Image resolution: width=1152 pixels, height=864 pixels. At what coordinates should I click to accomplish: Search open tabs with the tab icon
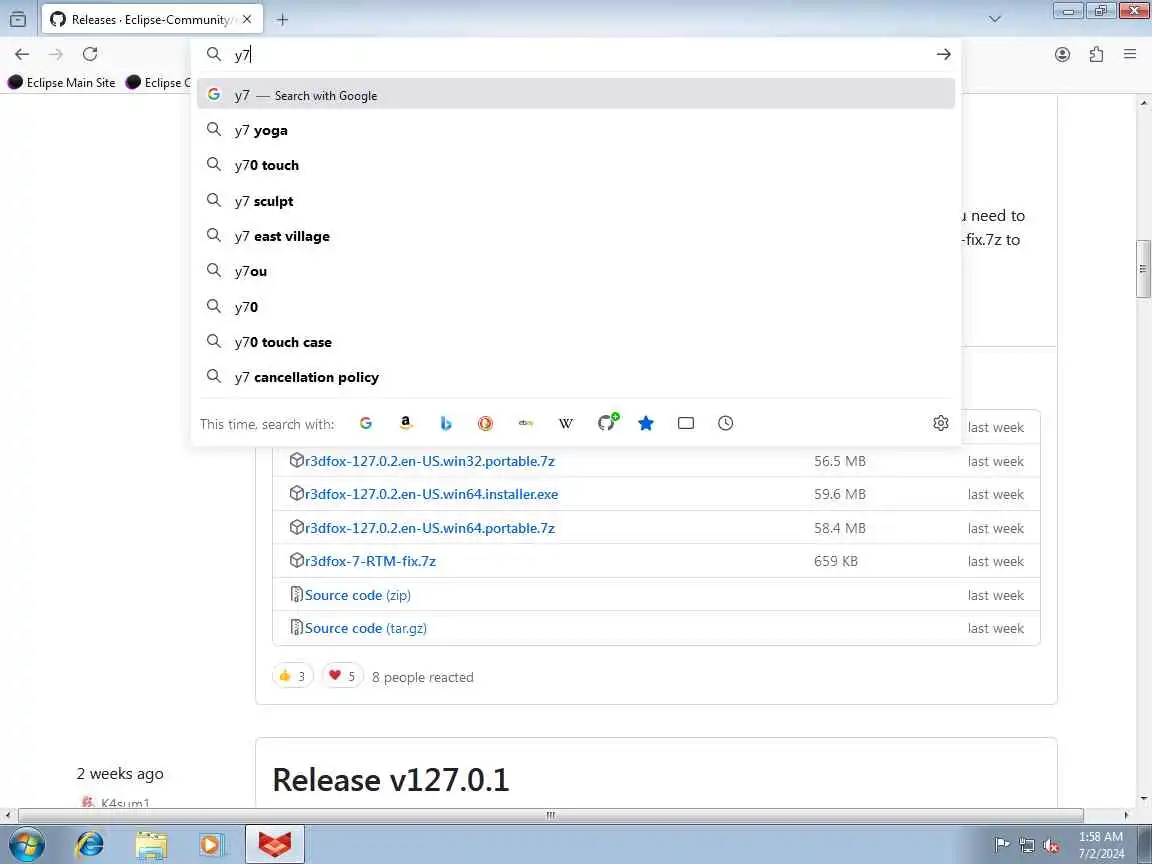pos(685,423)
